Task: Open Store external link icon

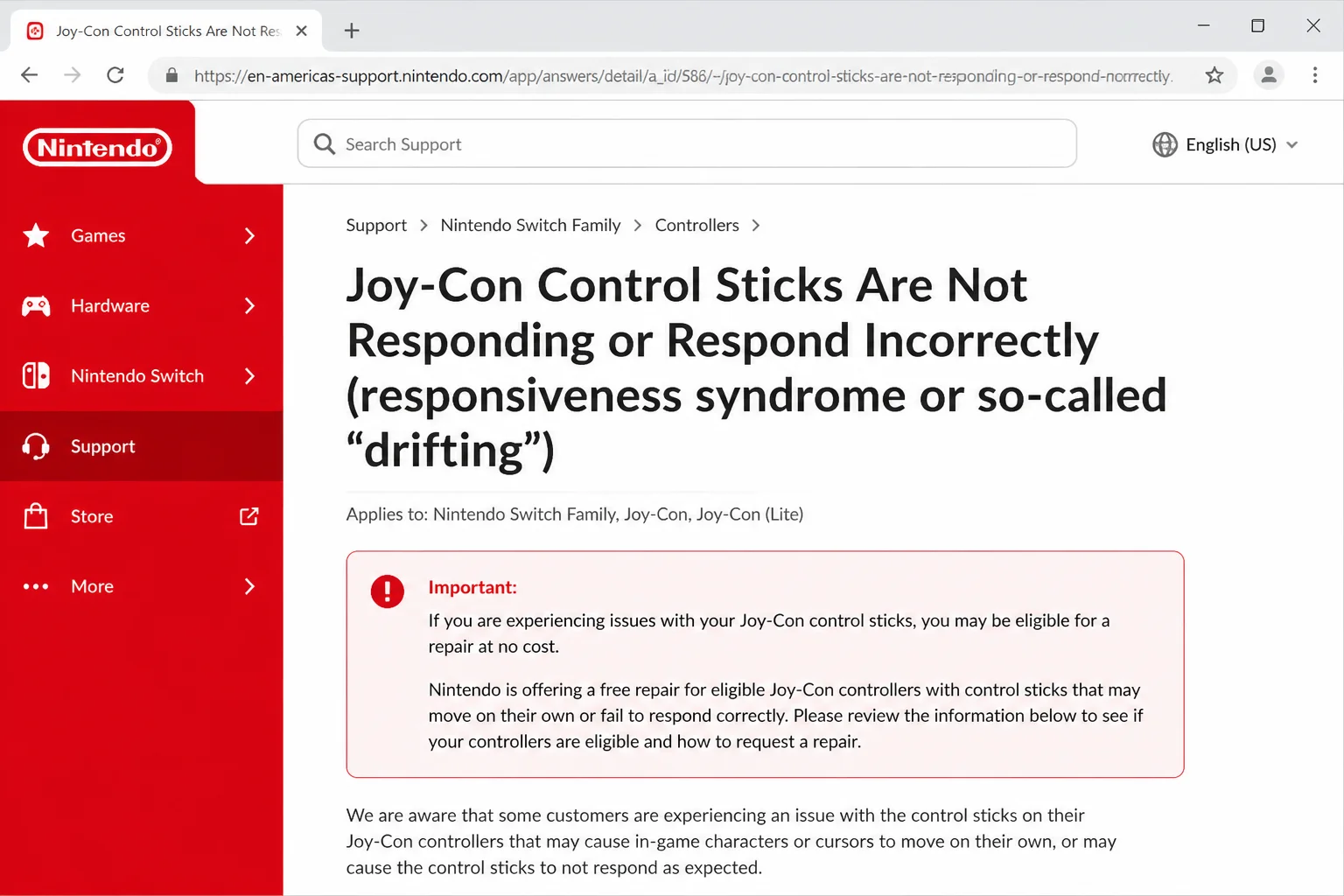Action: (x=249, y=516)
